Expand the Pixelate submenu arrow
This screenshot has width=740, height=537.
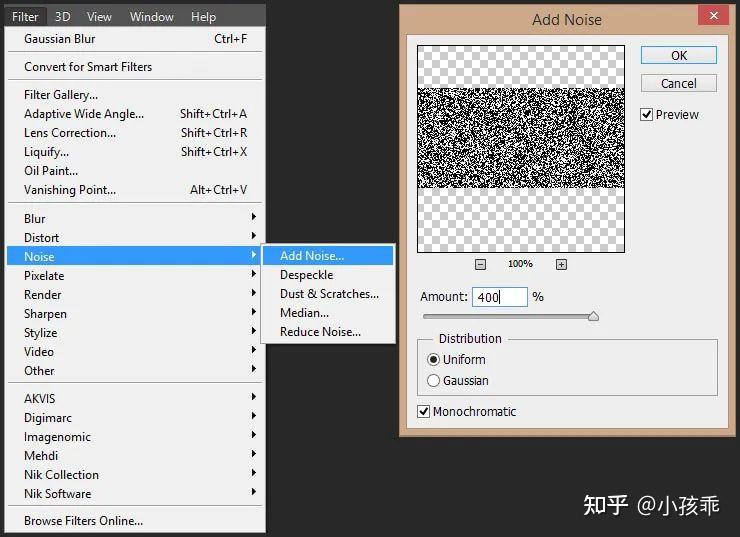253,274
